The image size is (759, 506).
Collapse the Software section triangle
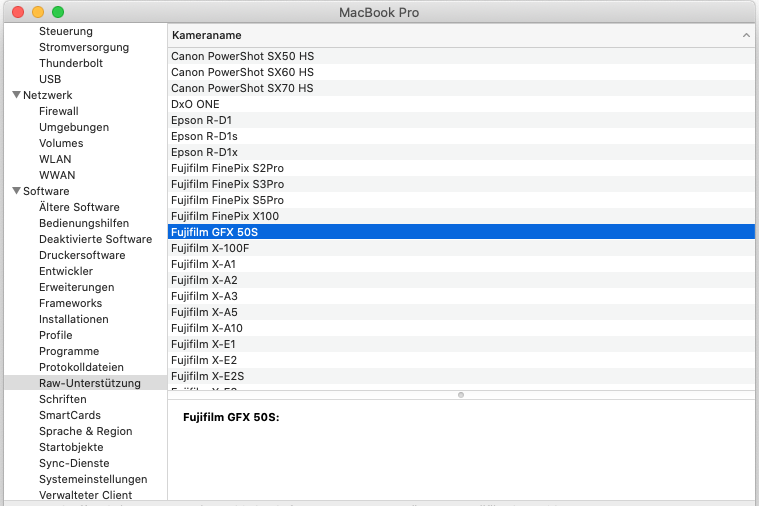16,190
